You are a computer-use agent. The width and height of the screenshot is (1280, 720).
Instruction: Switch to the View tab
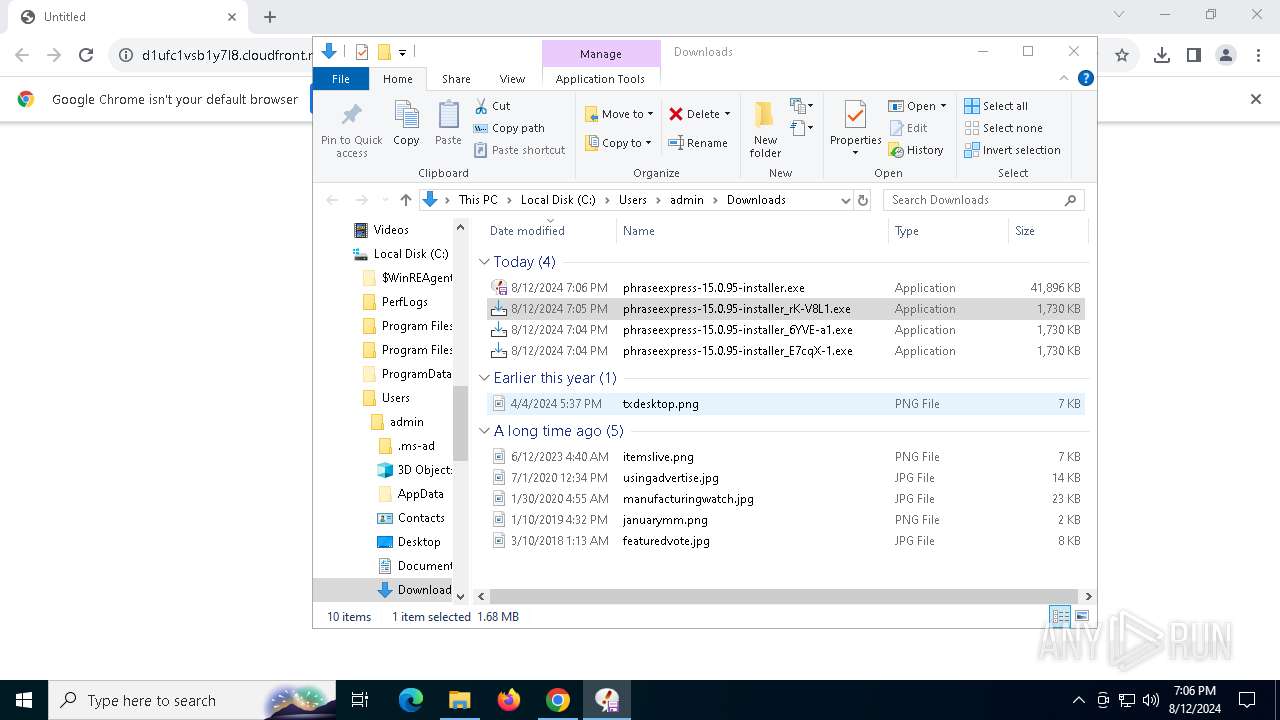pyautogui.click(x=512, y=79)
